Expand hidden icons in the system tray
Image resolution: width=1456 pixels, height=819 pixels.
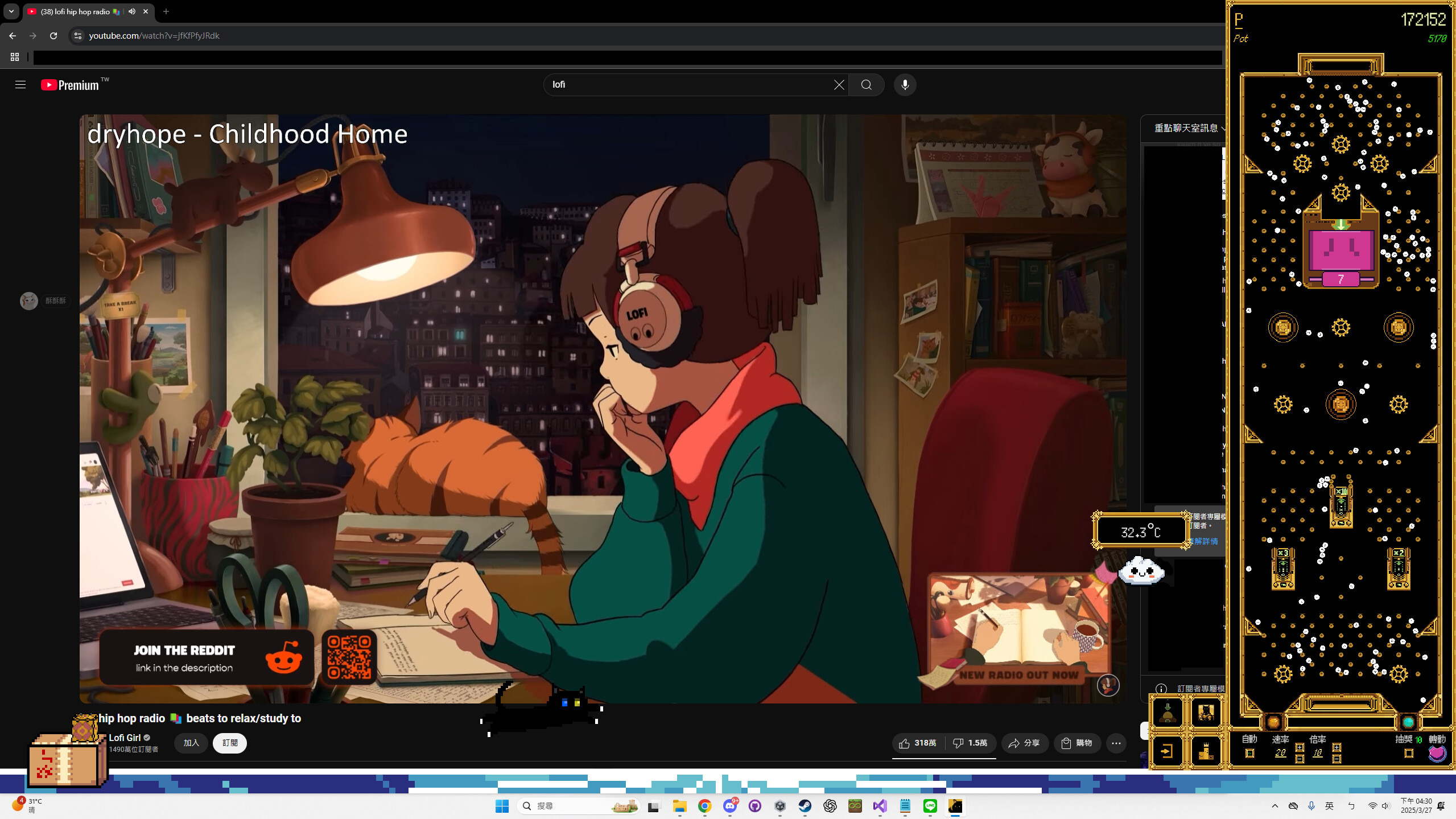(1274, 805)
